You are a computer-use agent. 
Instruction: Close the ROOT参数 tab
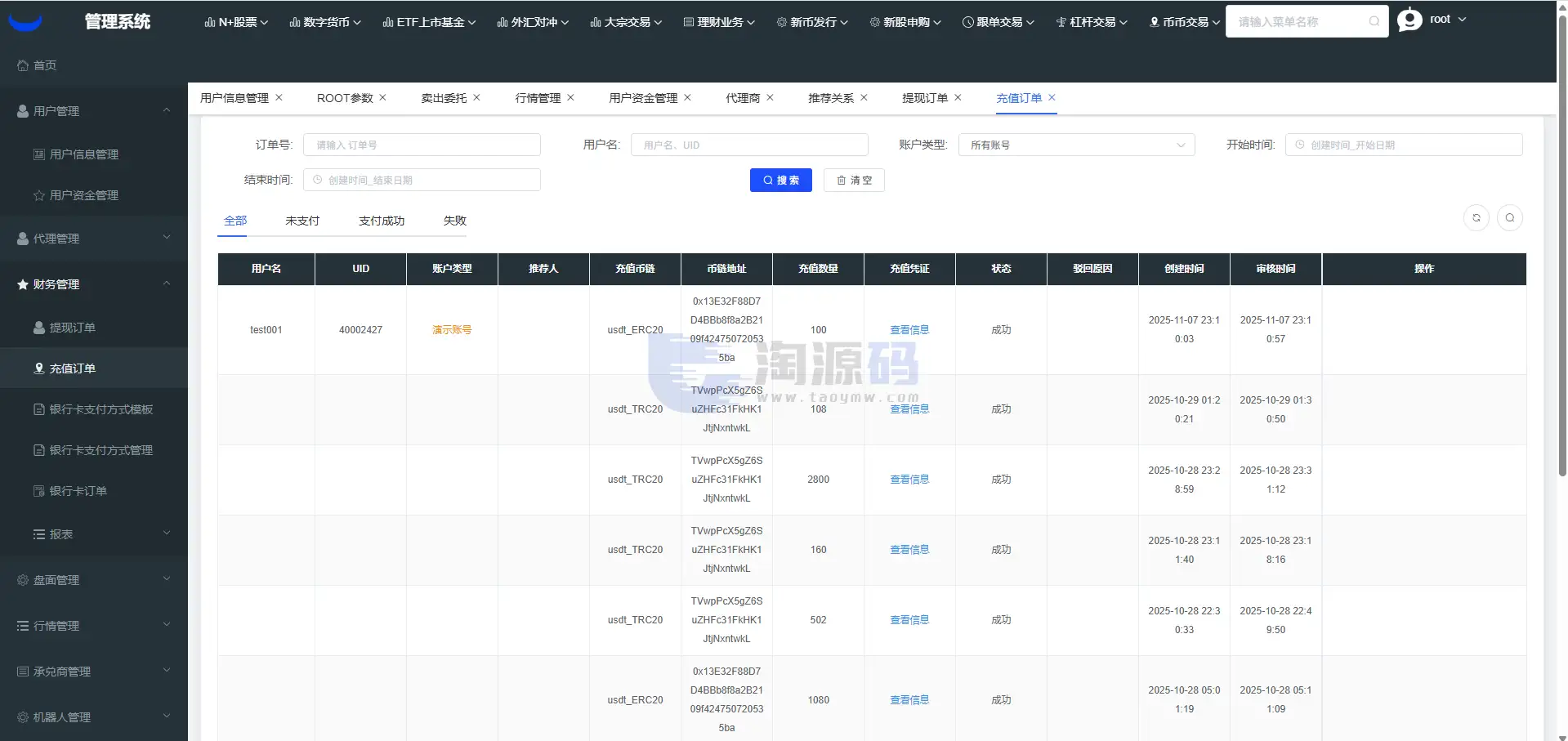coord(382,97)
